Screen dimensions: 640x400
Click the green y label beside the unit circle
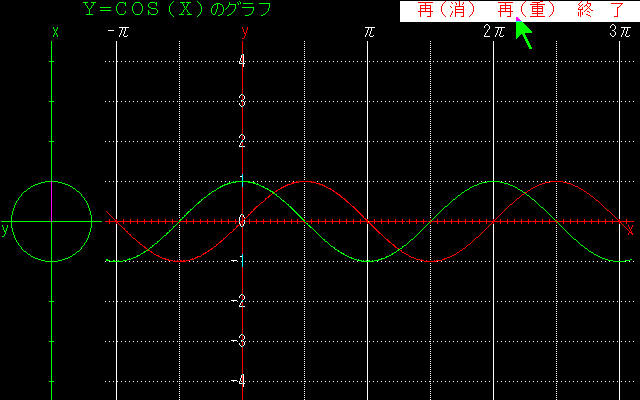(5, 229)
